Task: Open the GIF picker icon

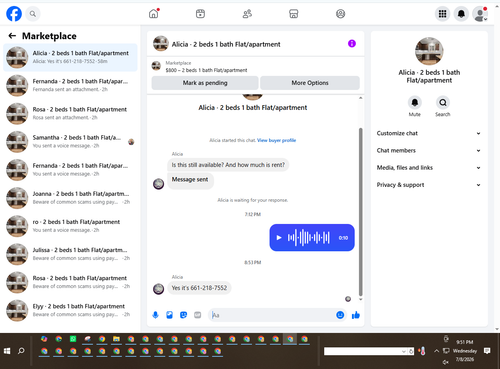Action: point(198,315)
